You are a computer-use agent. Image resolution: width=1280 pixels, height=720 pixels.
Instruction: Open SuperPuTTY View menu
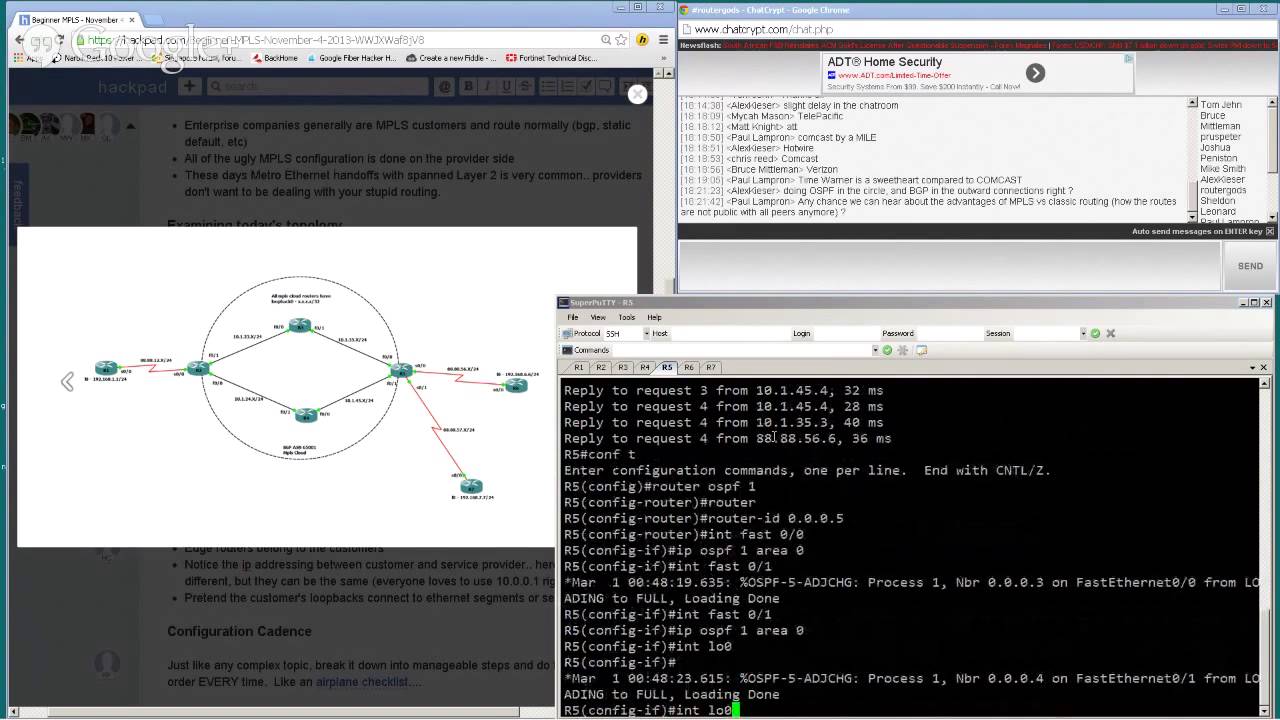(x=598, y=317)
